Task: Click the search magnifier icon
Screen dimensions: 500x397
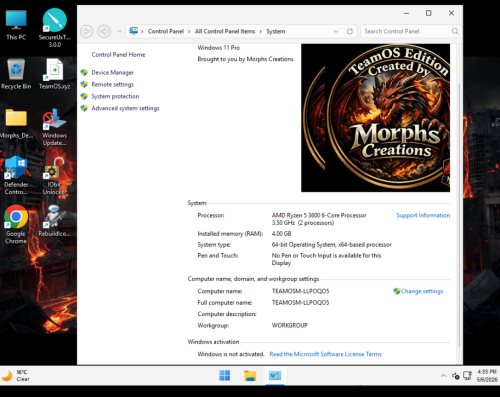Action: [455, 31]
